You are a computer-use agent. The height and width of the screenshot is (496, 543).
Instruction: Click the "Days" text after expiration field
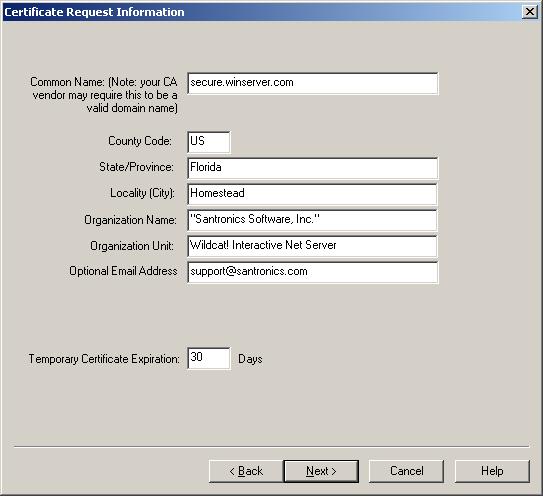point(250,359)
